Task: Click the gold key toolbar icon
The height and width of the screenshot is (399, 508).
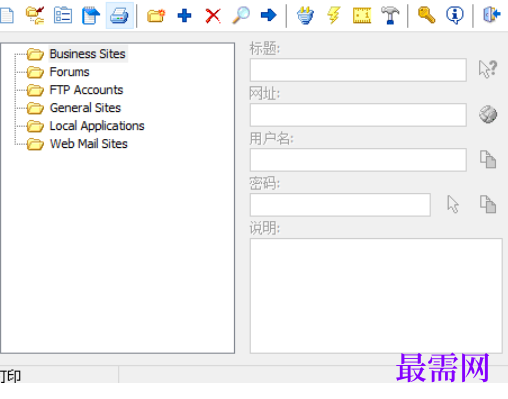Action: 427,15
